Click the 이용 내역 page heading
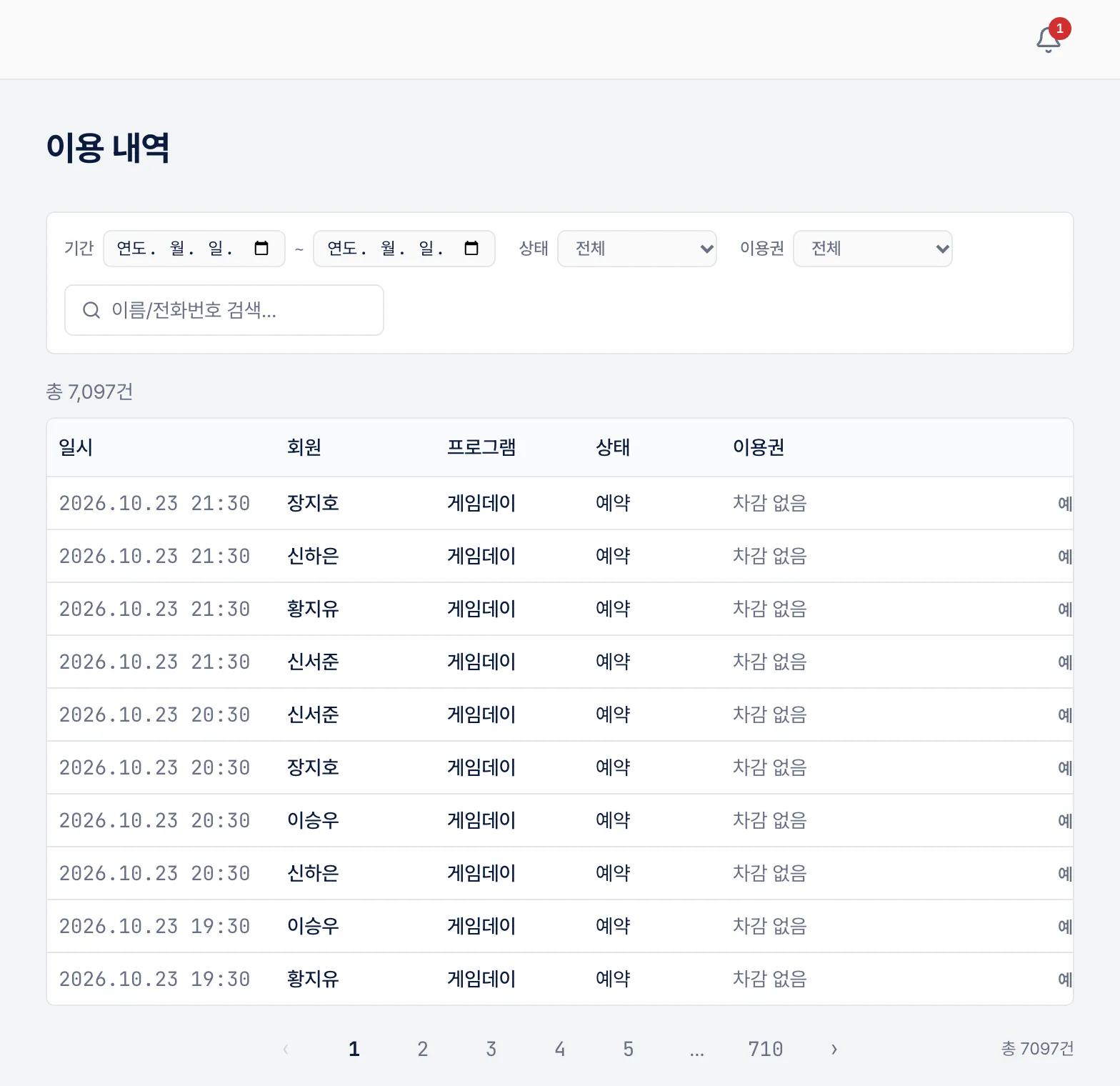 click(108, 148)
